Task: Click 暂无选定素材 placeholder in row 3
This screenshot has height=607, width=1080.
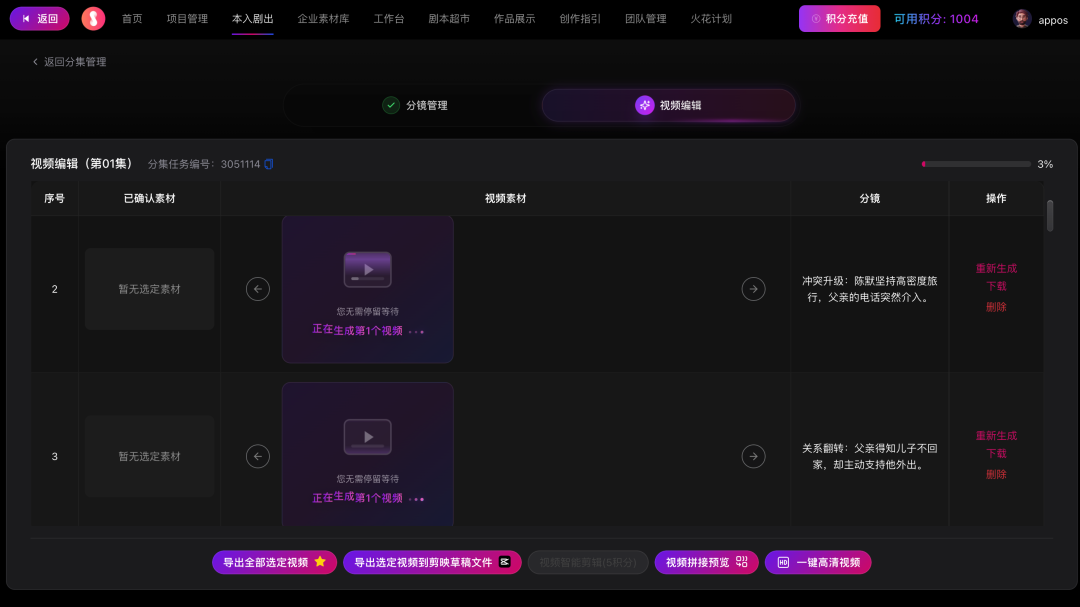Action: click(149, 456)
